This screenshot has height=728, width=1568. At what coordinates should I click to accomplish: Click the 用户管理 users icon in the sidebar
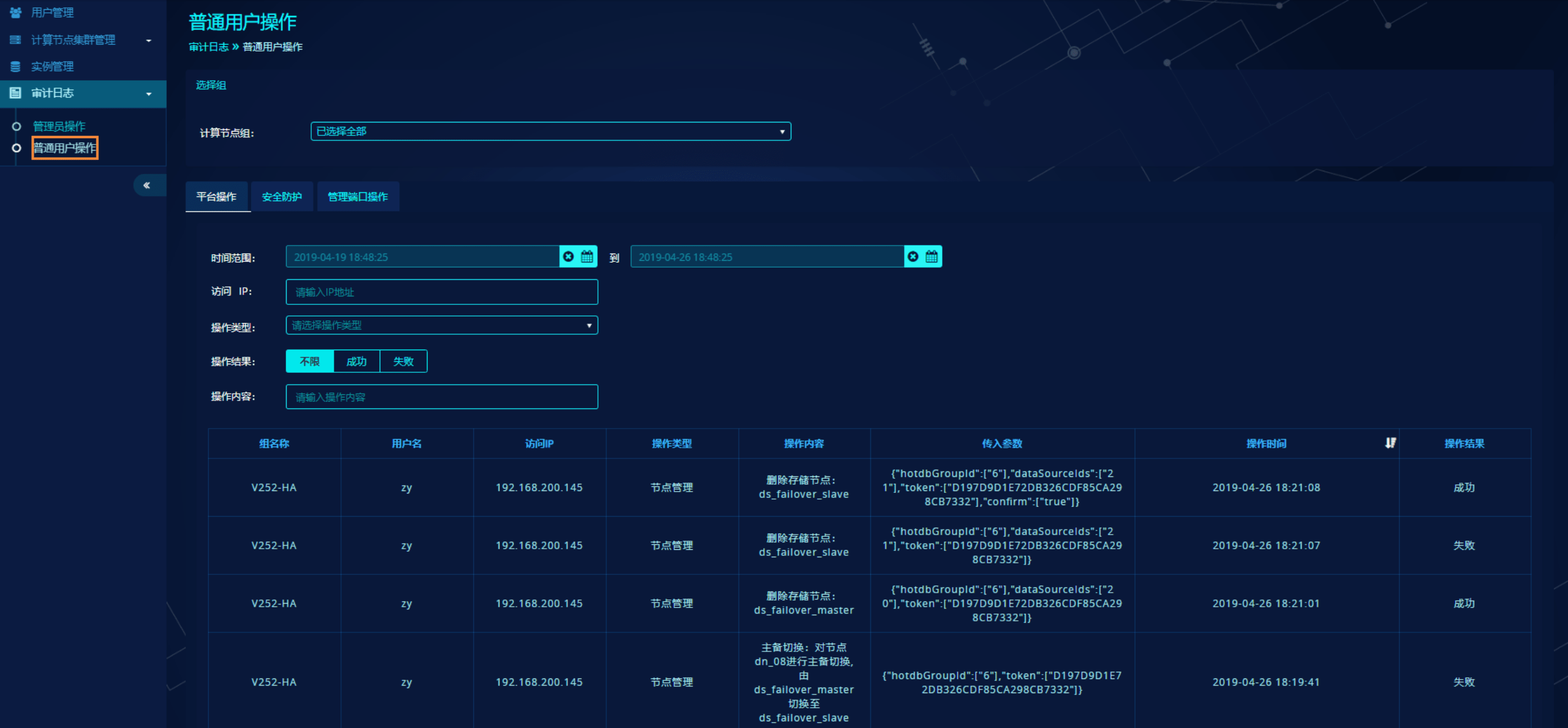16,12
